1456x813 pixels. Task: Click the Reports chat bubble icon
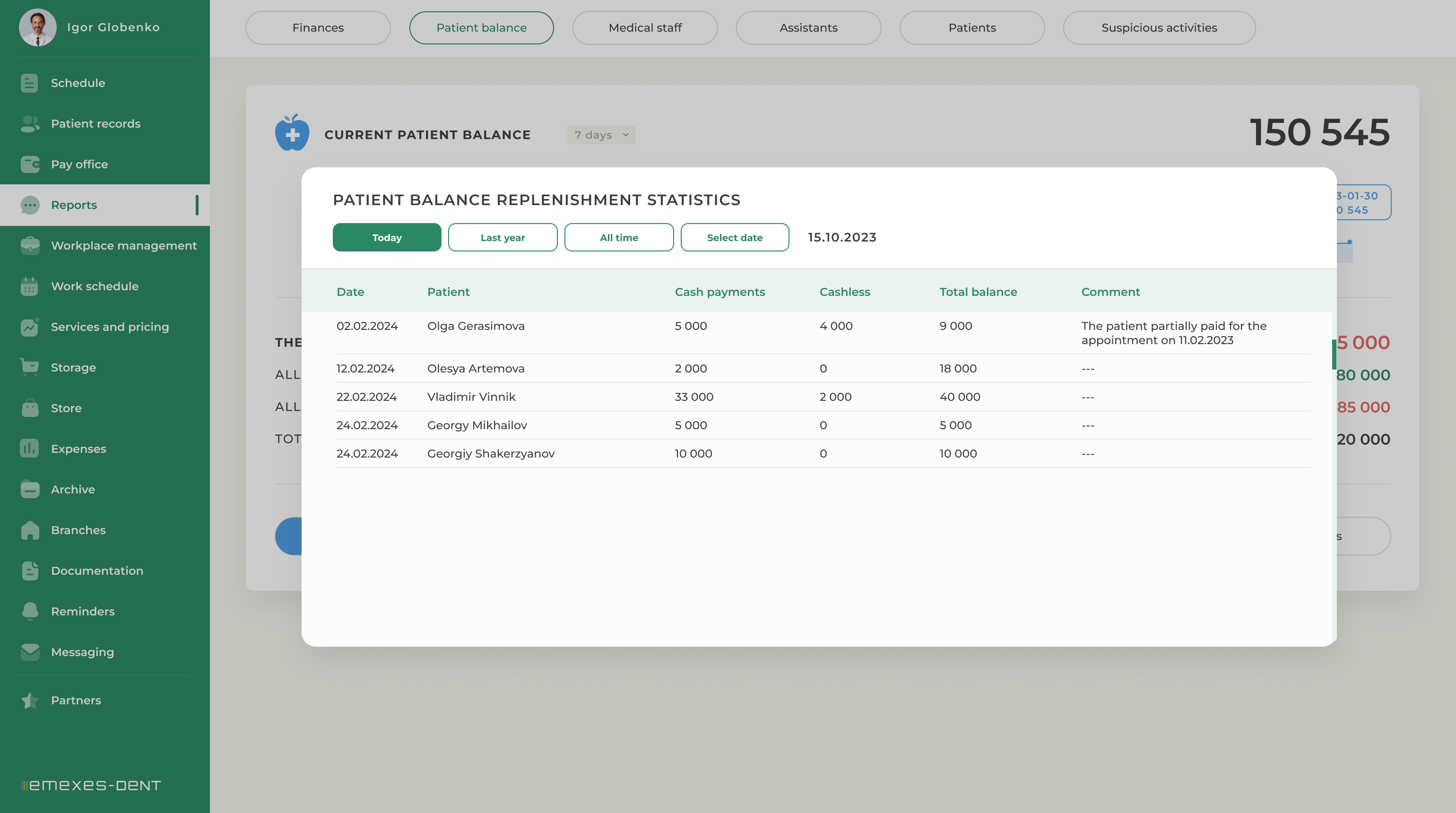30,205
